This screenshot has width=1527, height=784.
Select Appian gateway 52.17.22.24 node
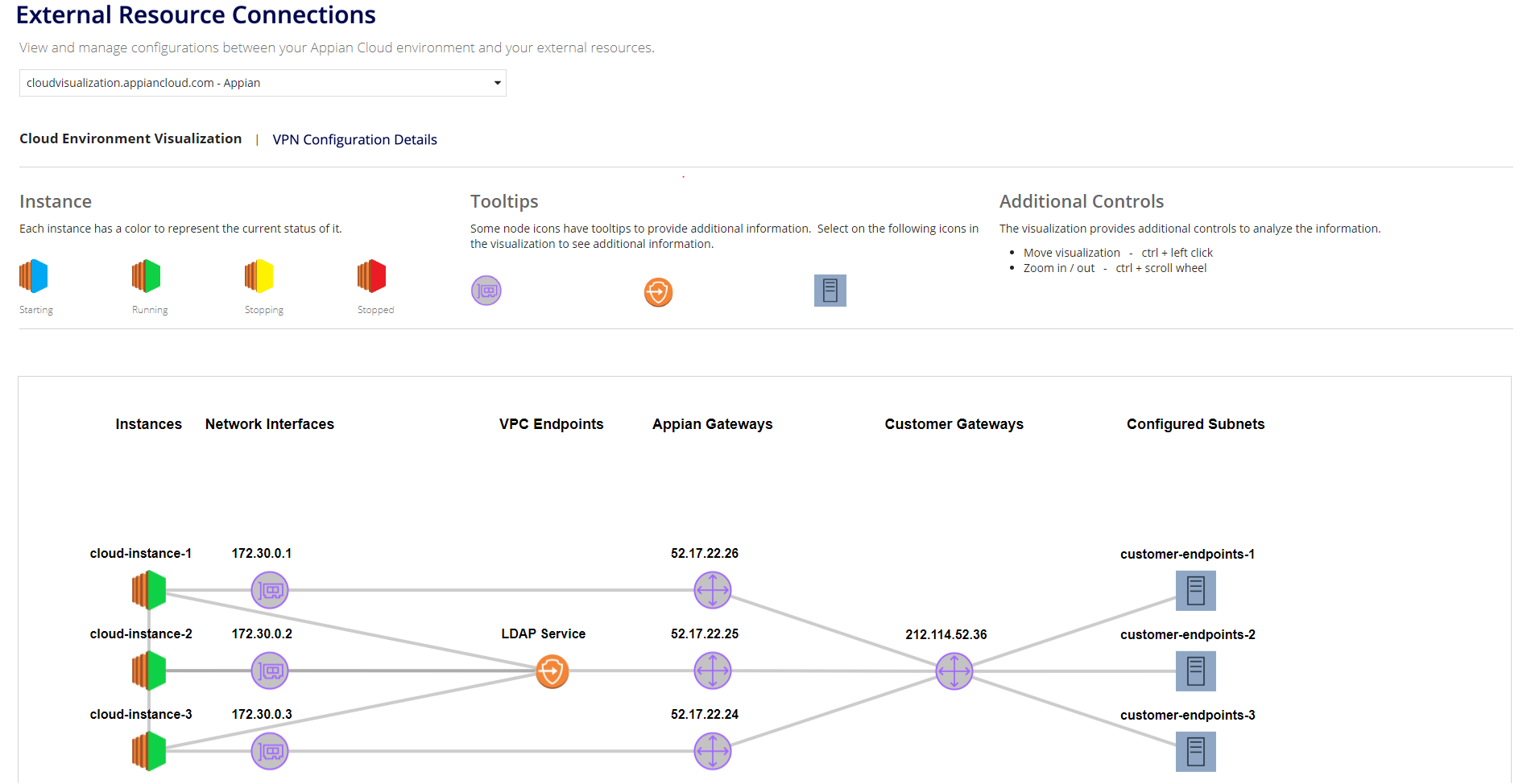713,751
